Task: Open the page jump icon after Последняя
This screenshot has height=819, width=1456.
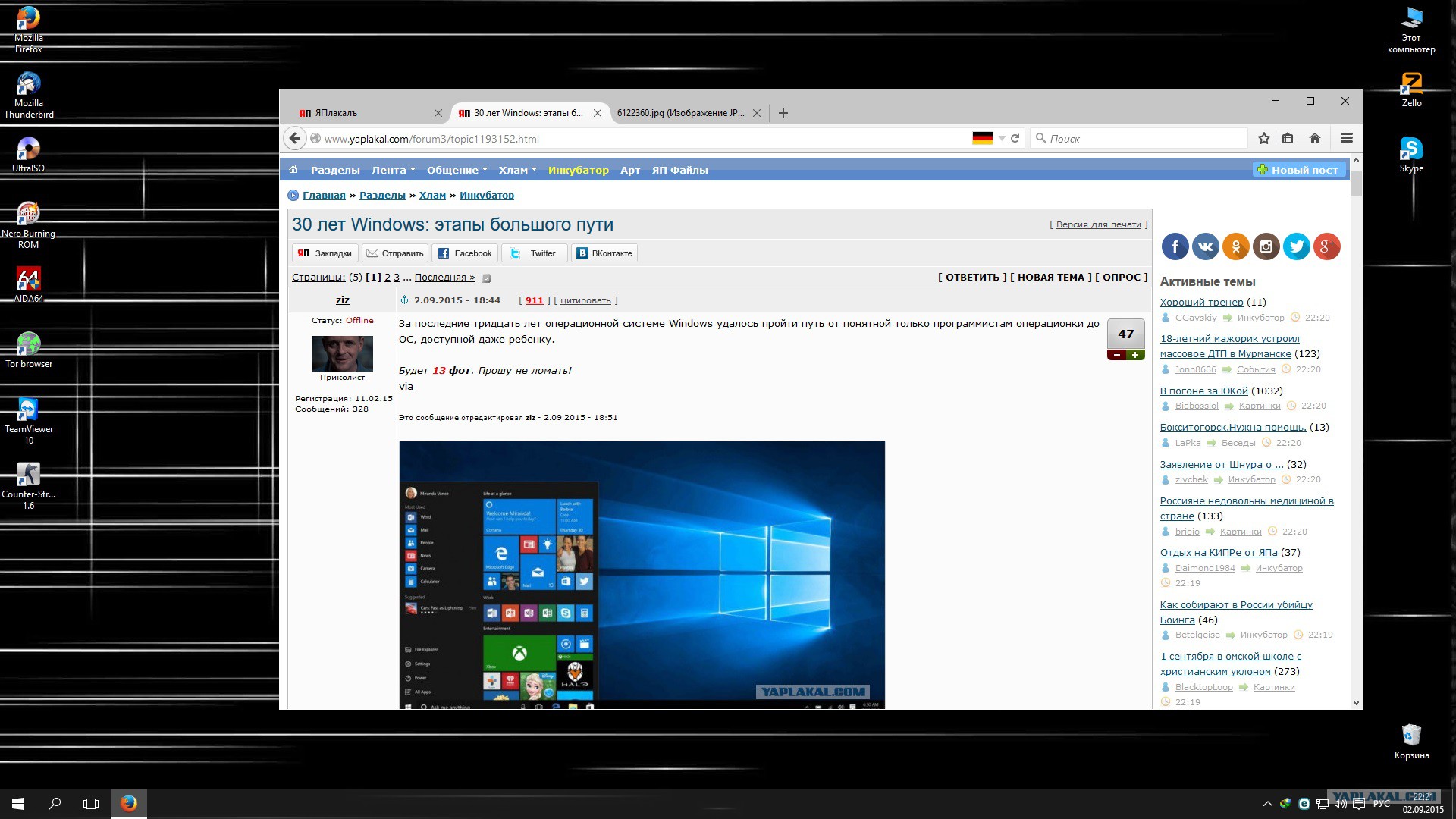Action: [487, 278]
